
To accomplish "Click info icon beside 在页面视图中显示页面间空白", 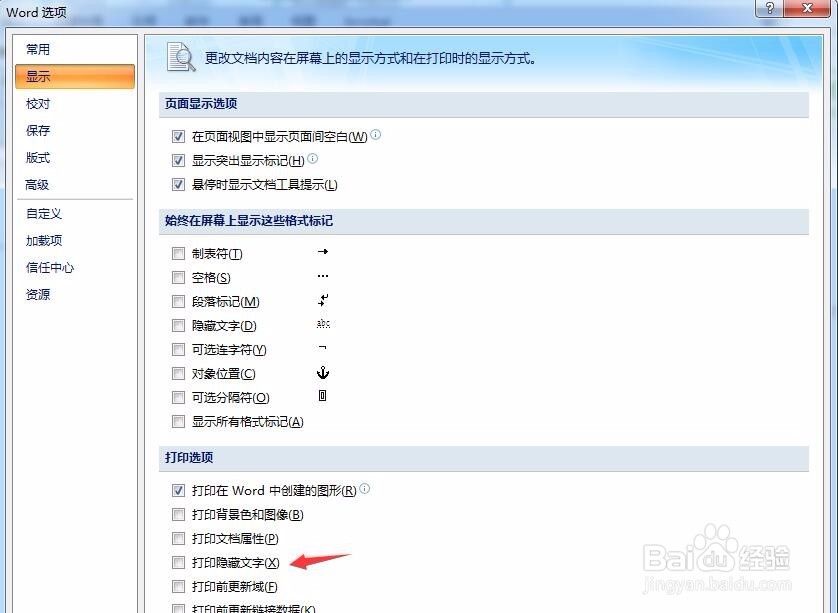I will [x=376, y=135].
